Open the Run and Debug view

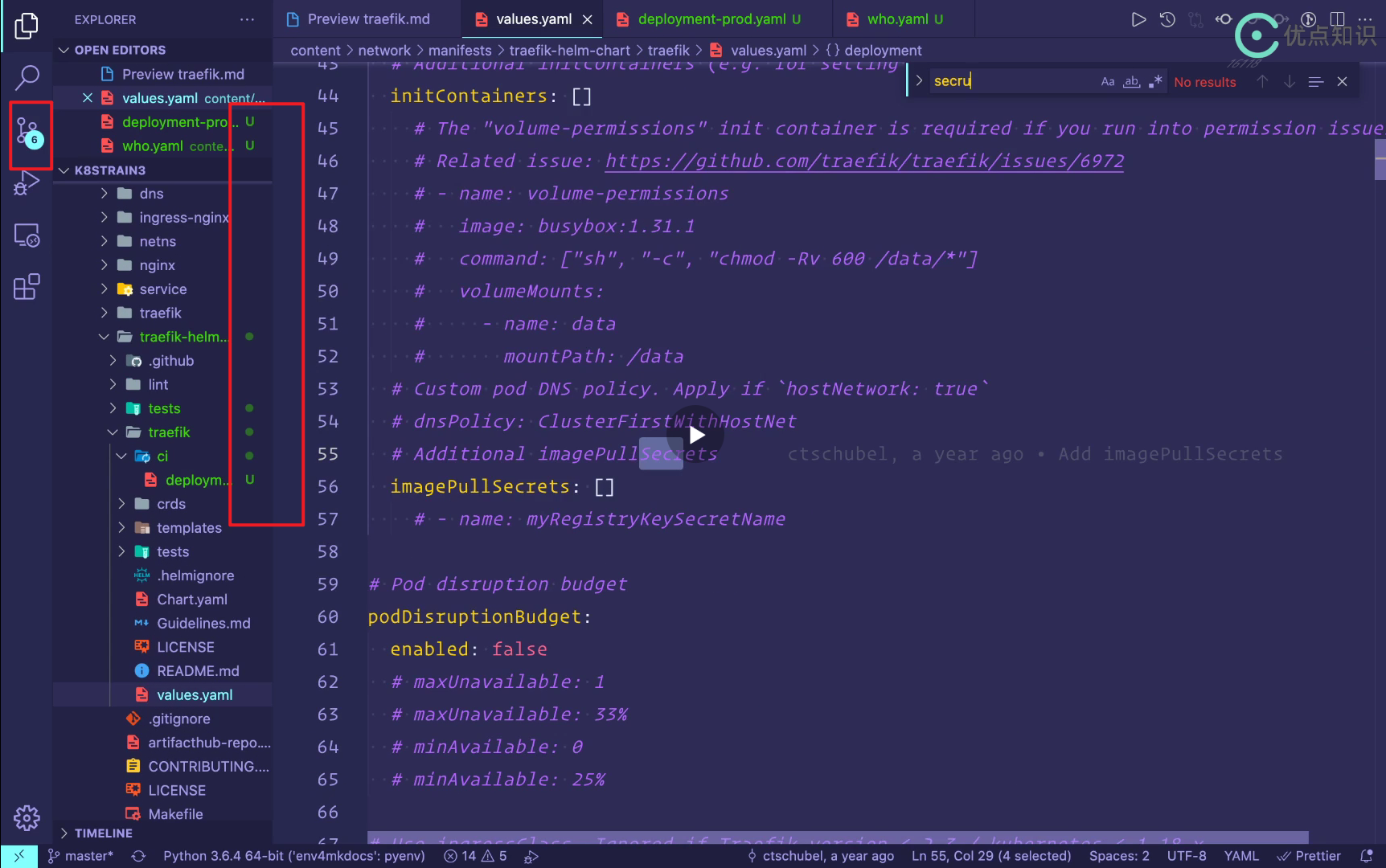pyautogui.click(x=27, y=183)
